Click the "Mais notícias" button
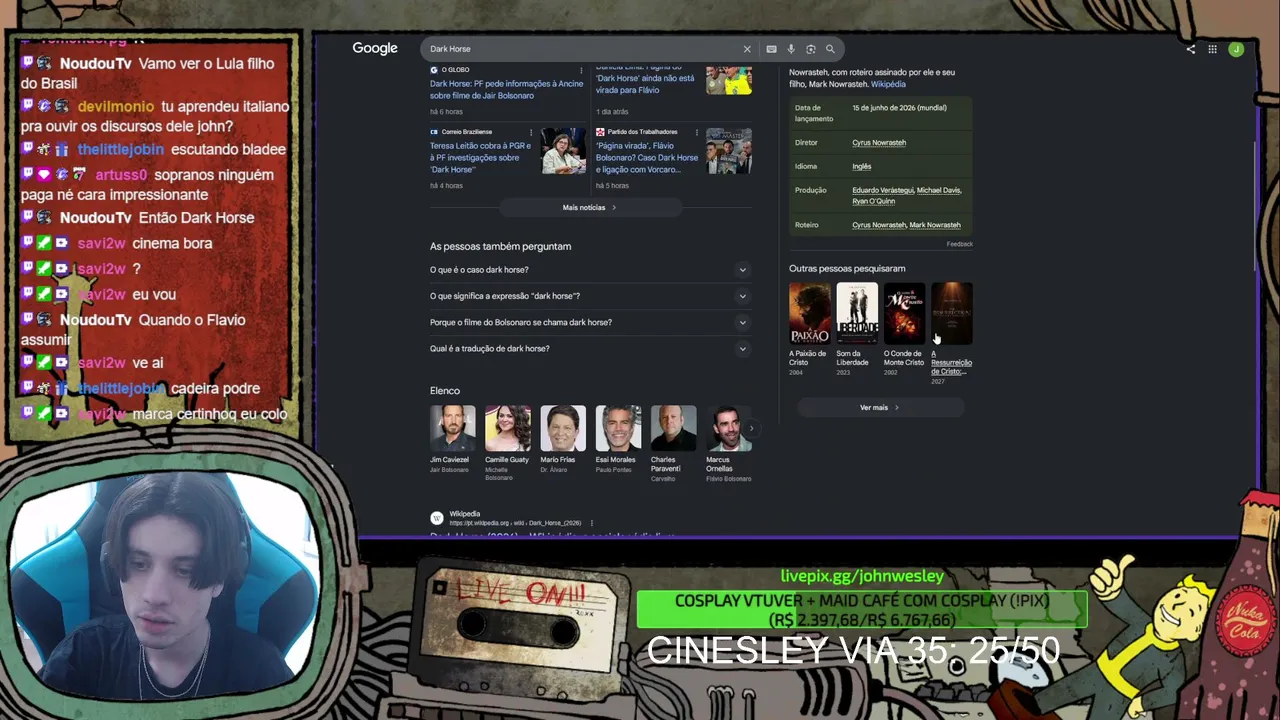This screenshot has height=720, width=1280. tap(590, 207)
